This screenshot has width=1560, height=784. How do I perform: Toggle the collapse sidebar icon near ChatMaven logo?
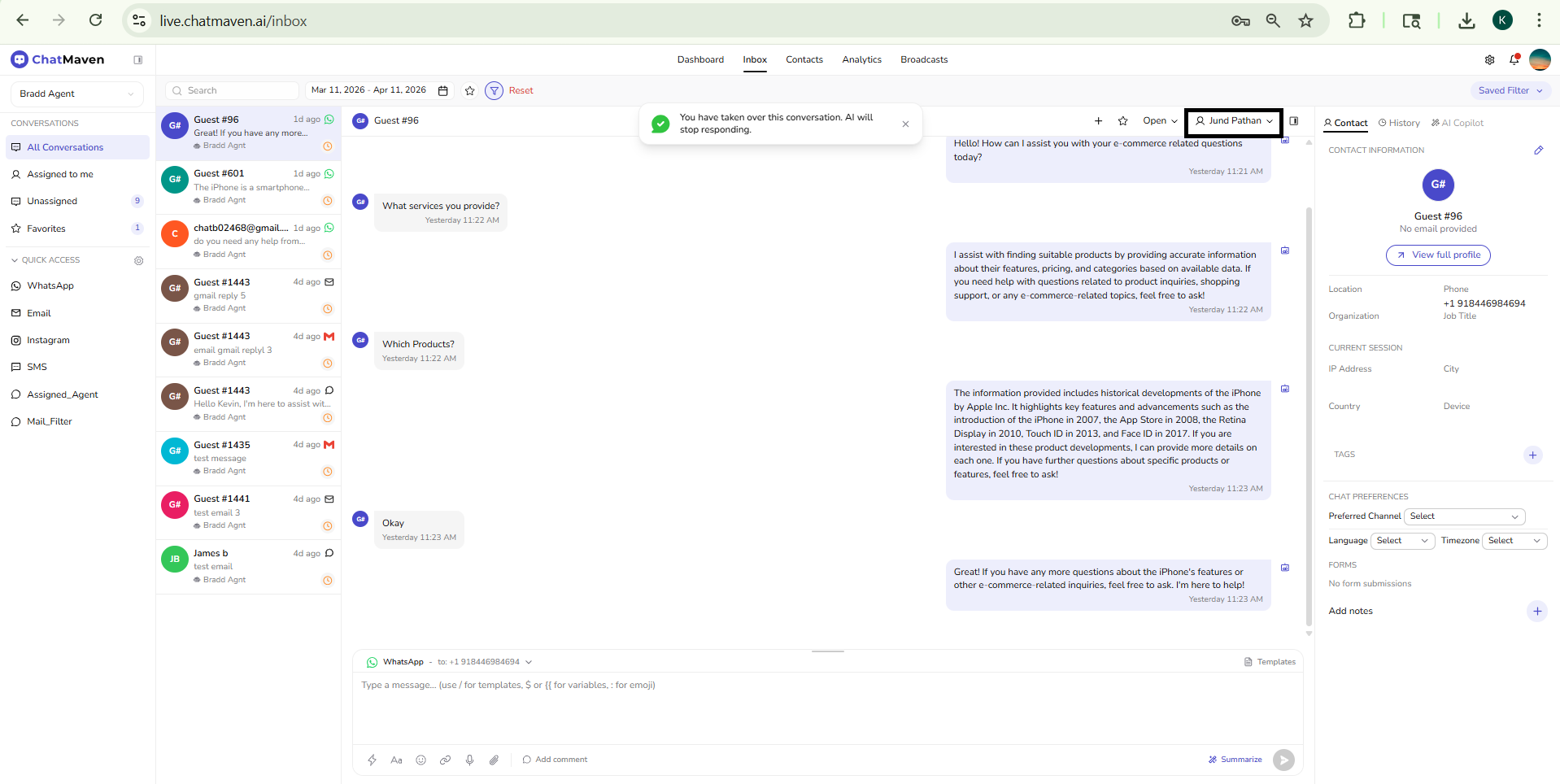[137, 59]
